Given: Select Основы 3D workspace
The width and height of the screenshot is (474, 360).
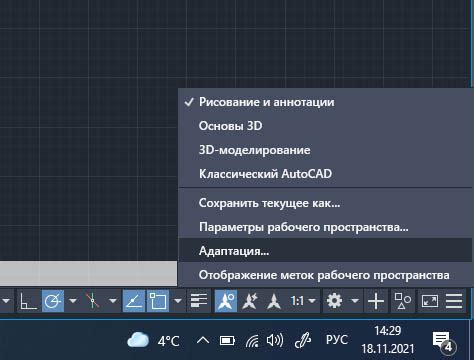Looking at the screenshot, I should click(325, 126).
